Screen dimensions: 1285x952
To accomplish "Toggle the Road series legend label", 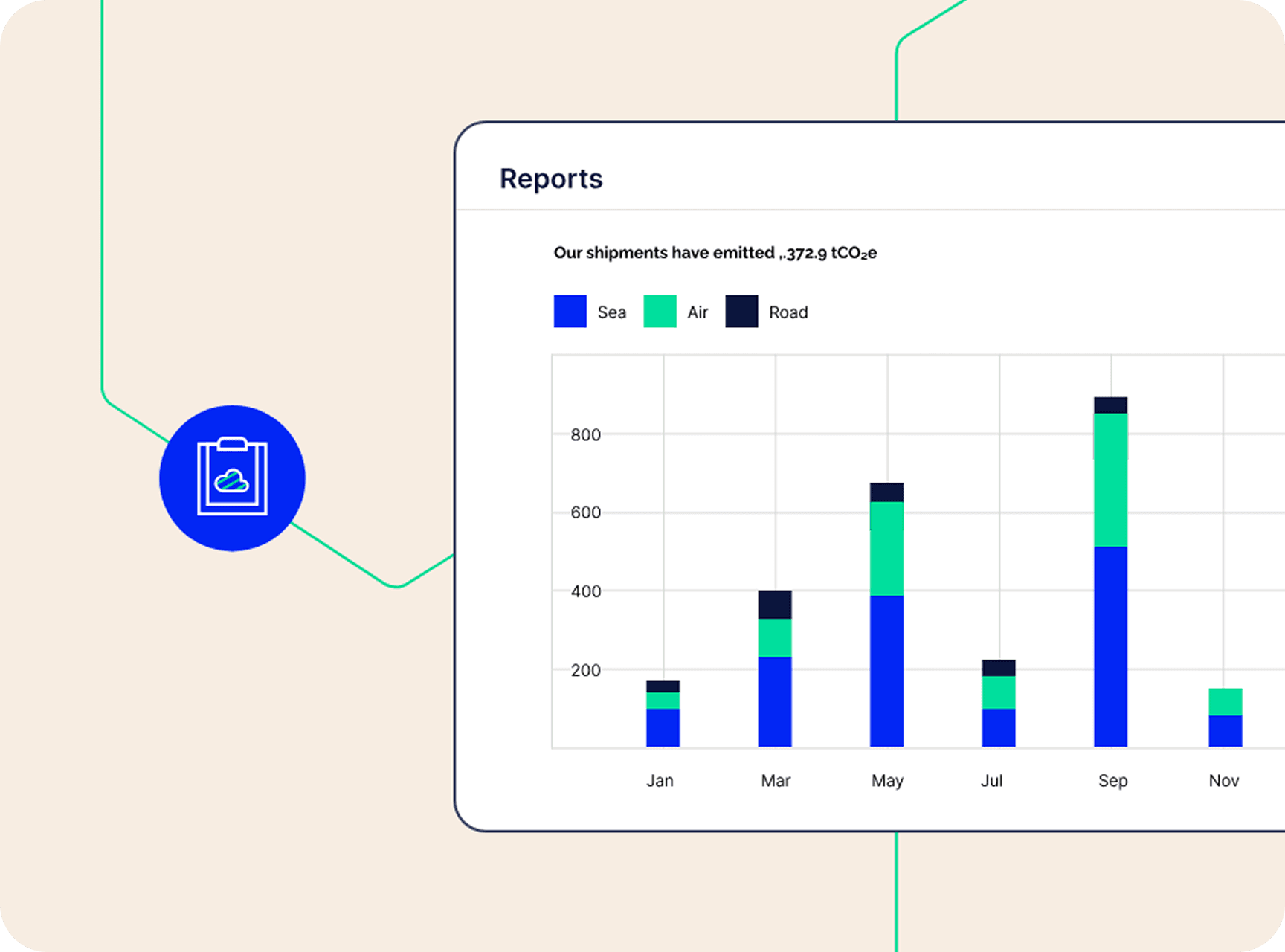I will (788, 312).
